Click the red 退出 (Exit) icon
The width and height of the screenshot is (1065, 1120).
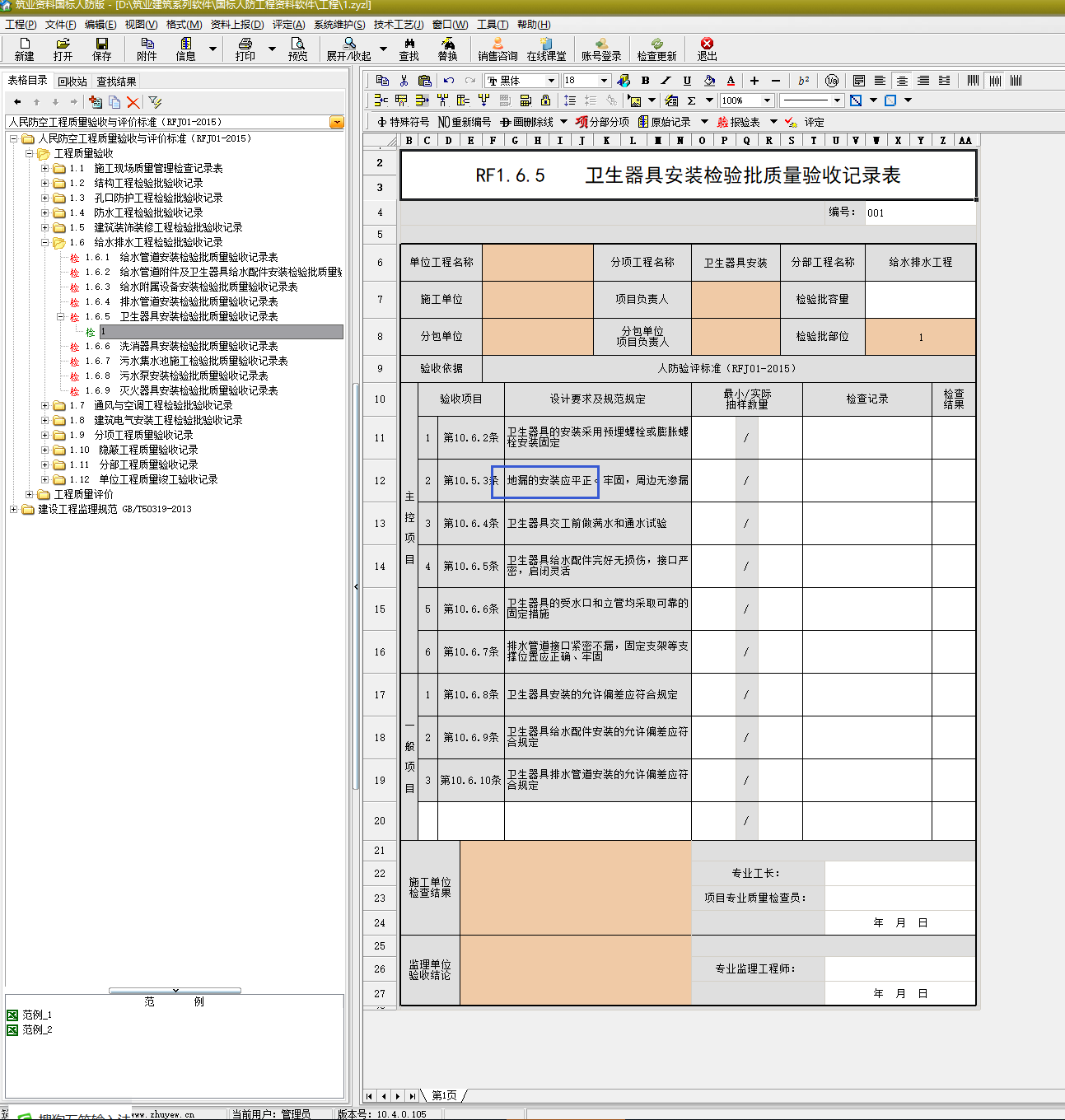(x=707, y=49)
